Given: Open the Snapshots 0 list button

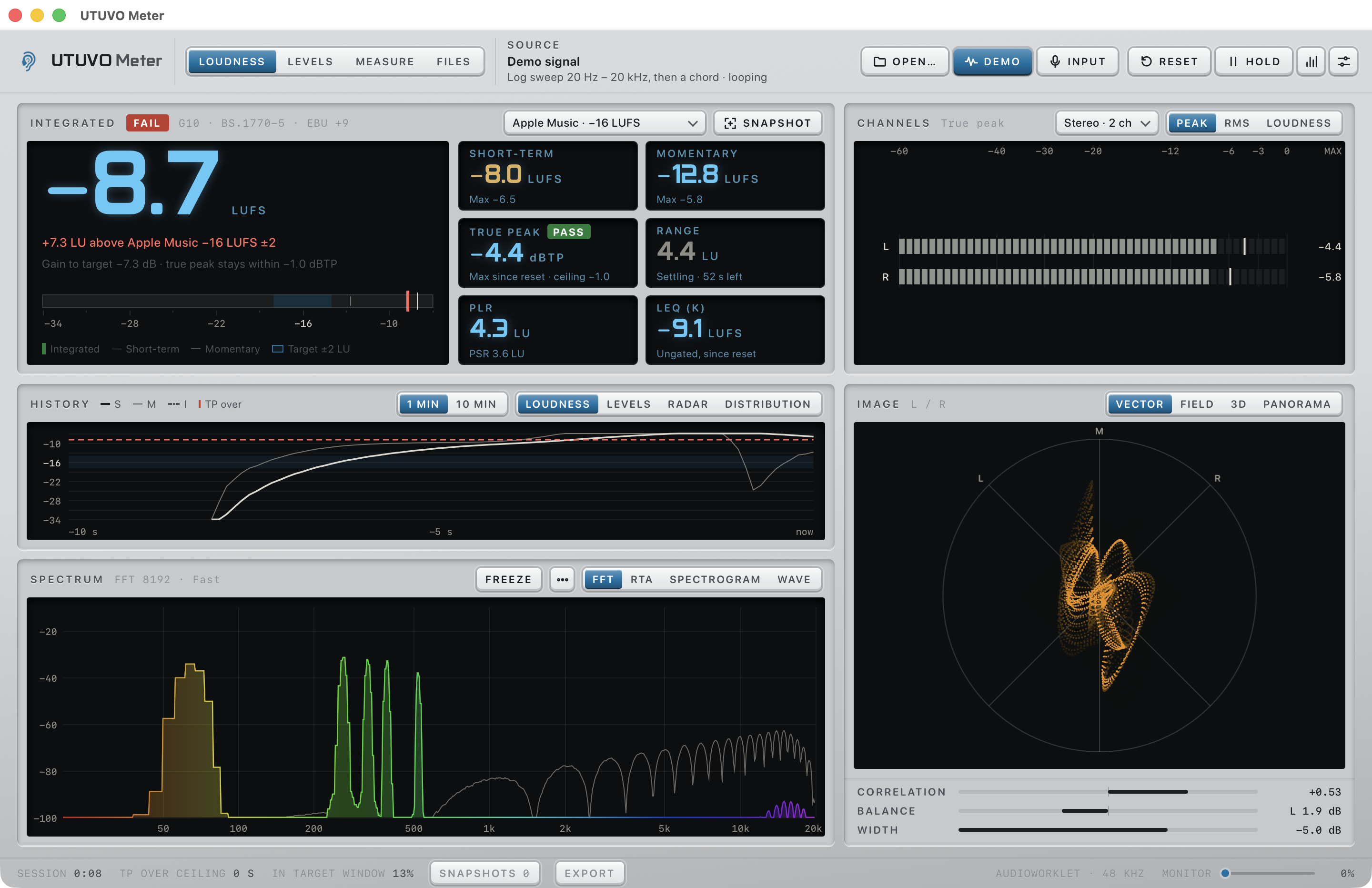Looking at the screenshot, I should coord(484,873).
